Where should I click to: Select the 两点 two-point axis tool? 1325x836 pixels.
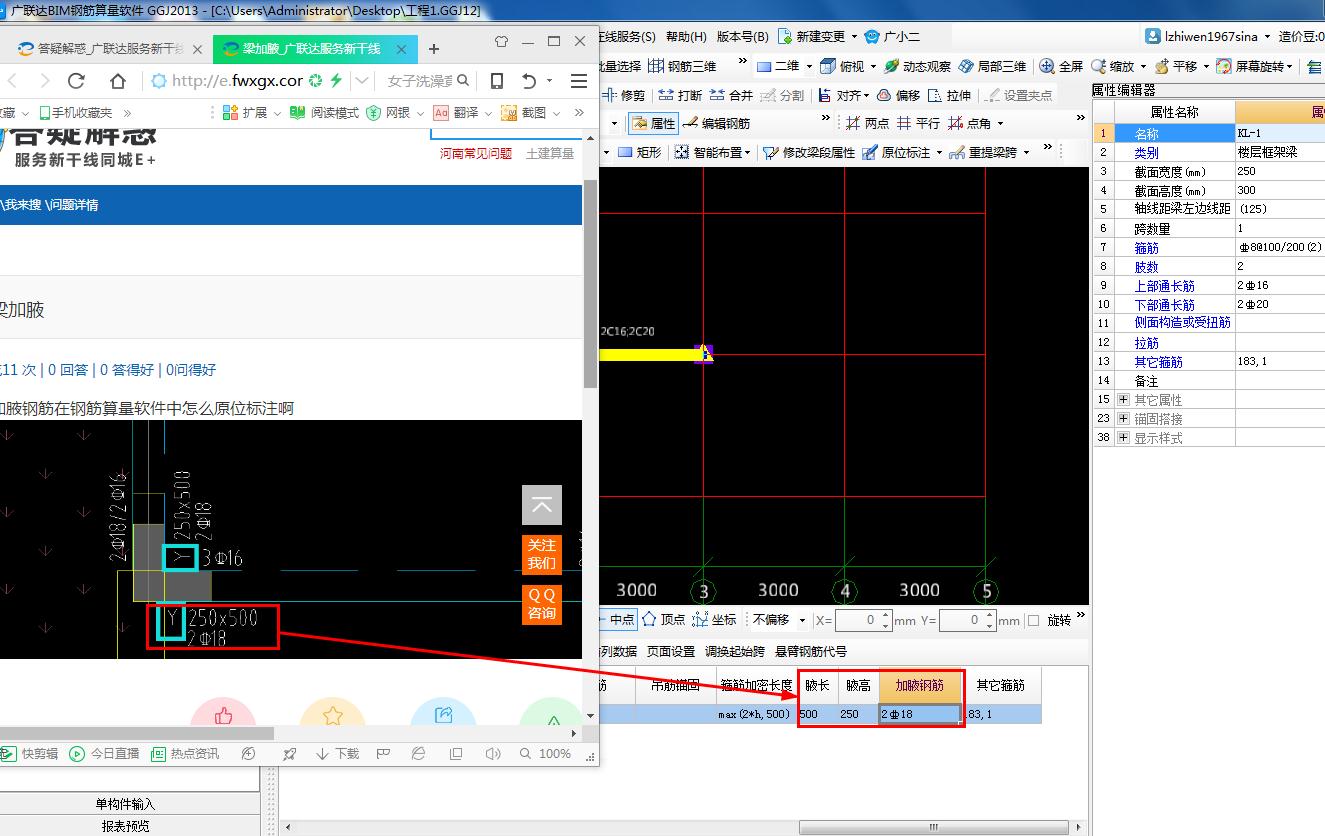[x=867, y=123]
